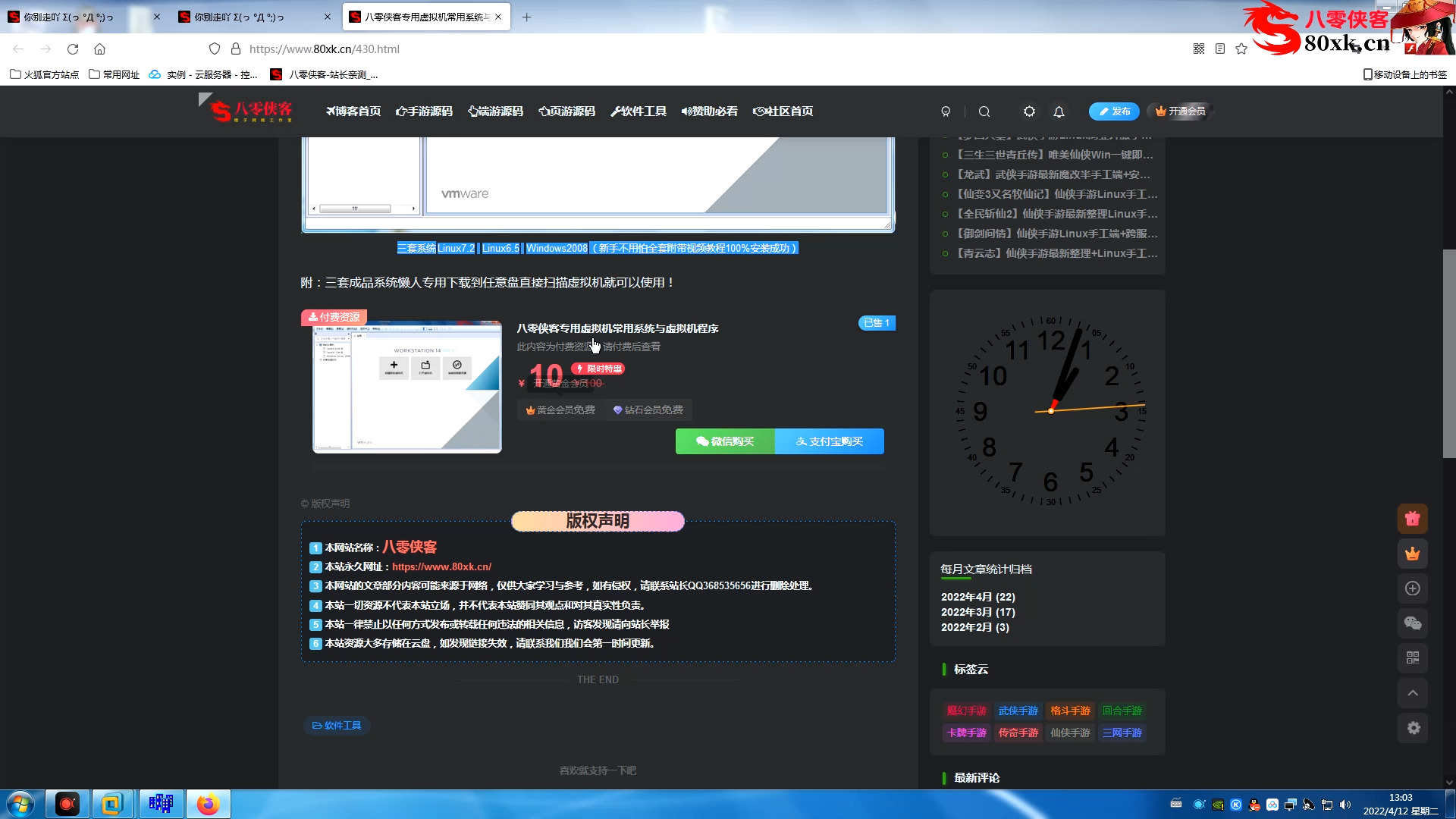Click the browser Reload button
Image resolution: width=1456 pixels, height=819 pixels.
tap(73, 49)
